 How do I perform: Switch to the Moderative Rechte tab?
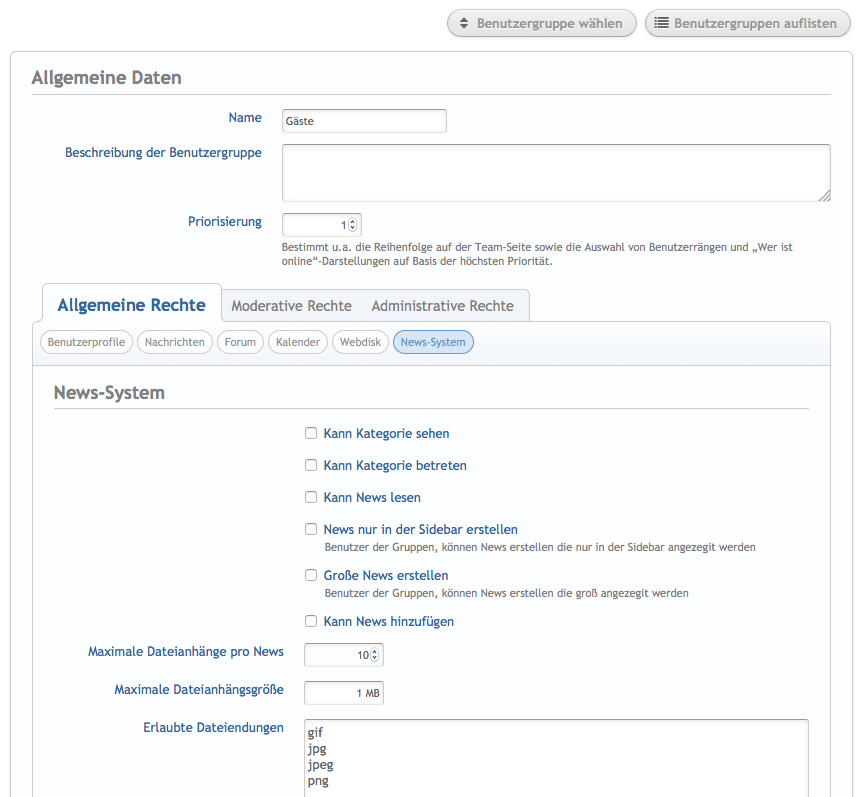pos(291,306)
